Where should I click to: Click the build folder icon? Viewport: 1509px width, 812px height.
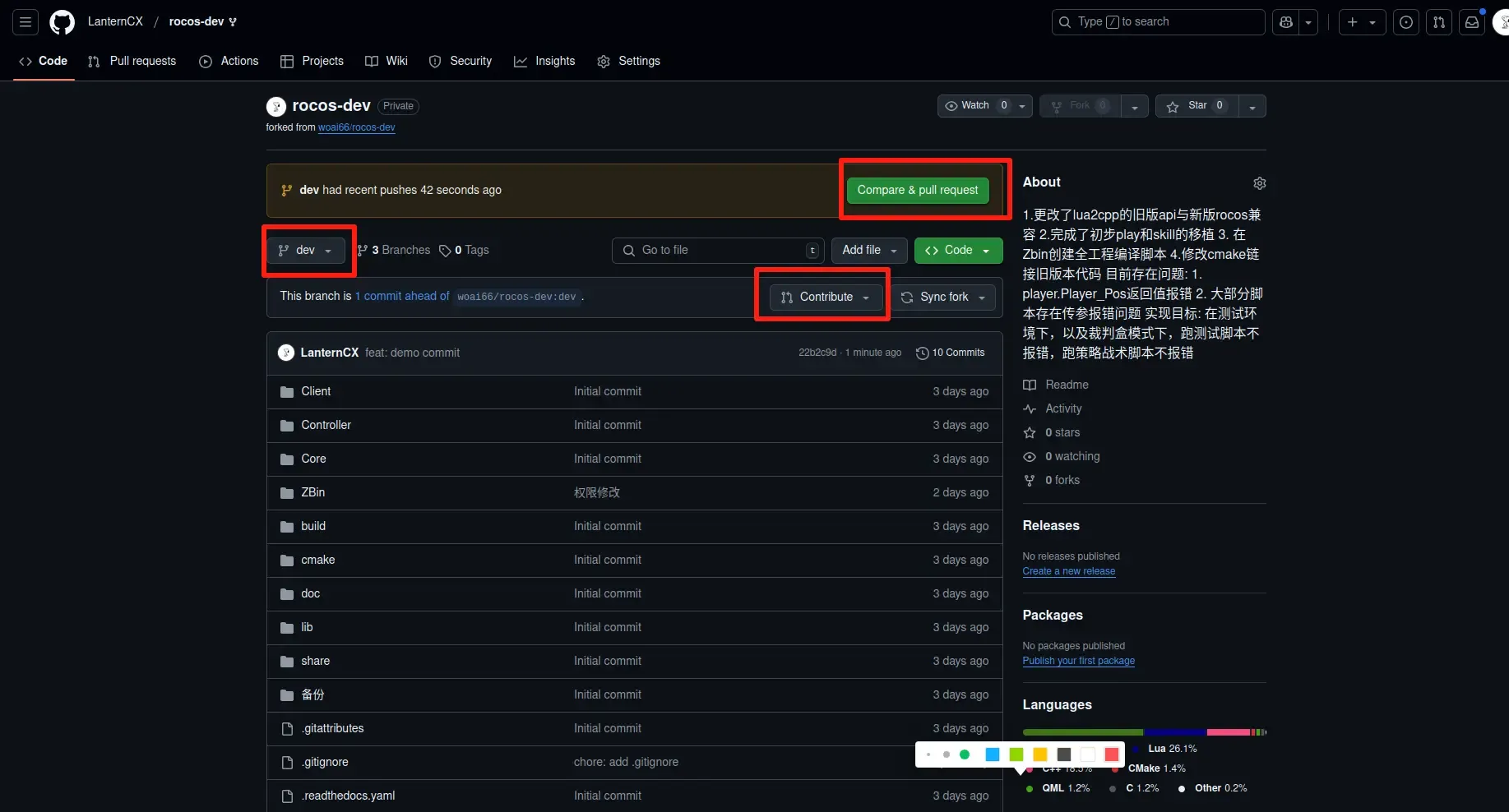287,527
